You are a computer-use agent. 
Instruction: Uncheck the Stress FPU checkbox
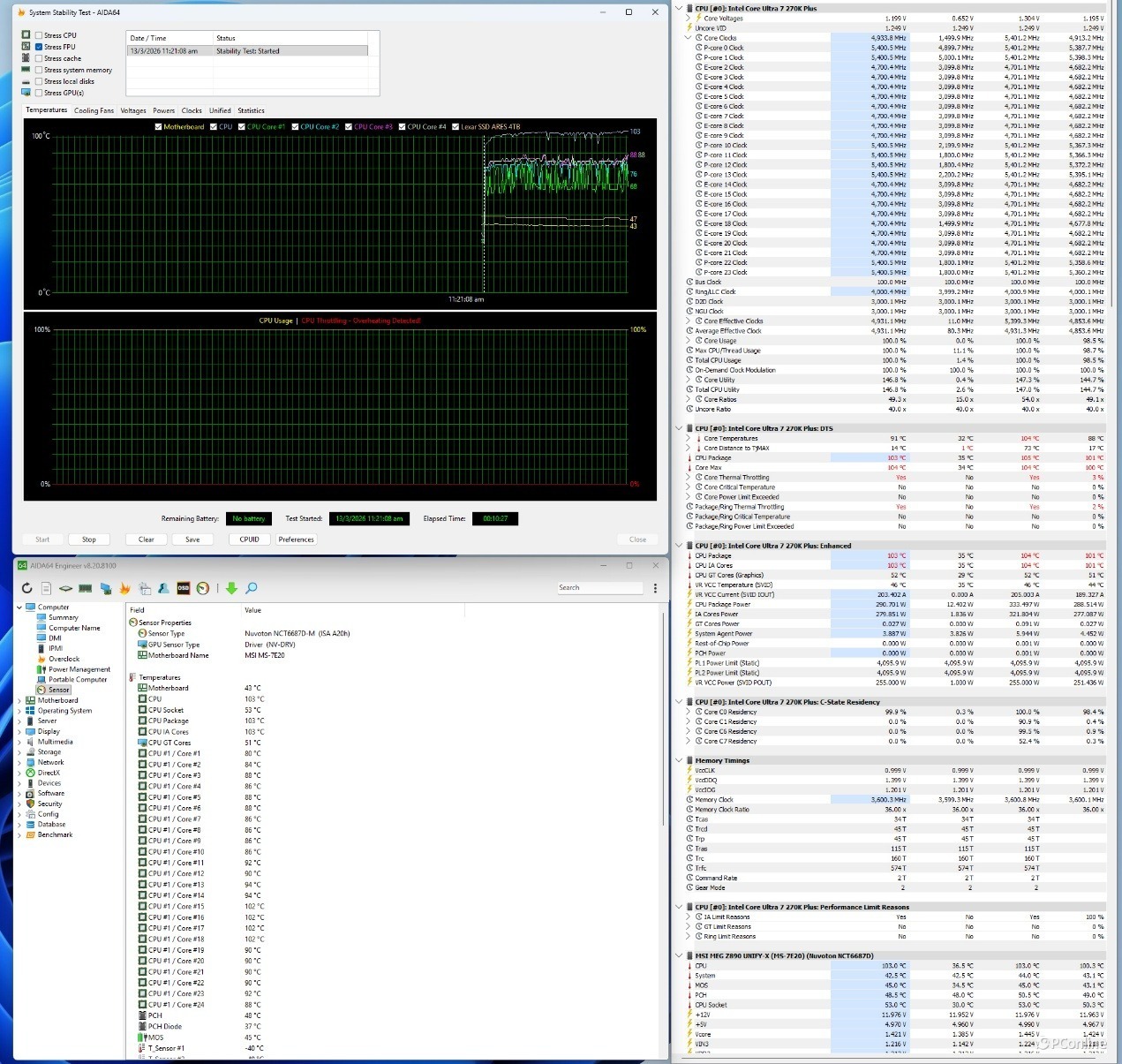39,47
